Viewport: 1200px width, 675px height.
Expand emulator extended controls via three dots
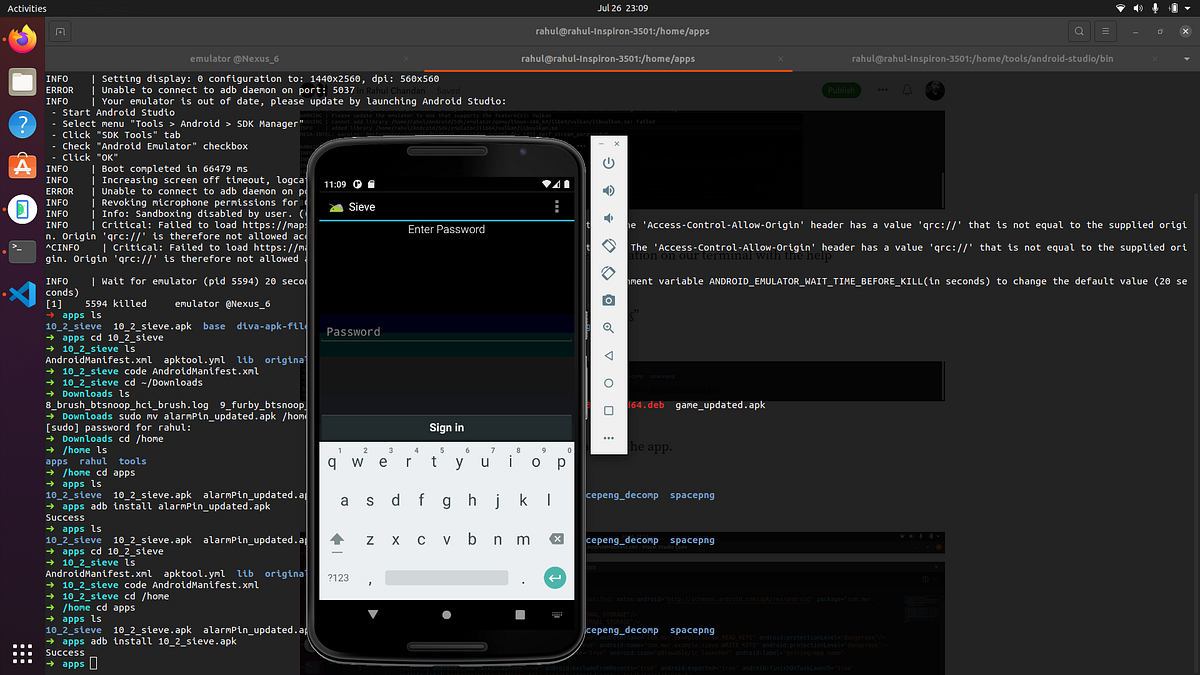click(x=608, y=437)
